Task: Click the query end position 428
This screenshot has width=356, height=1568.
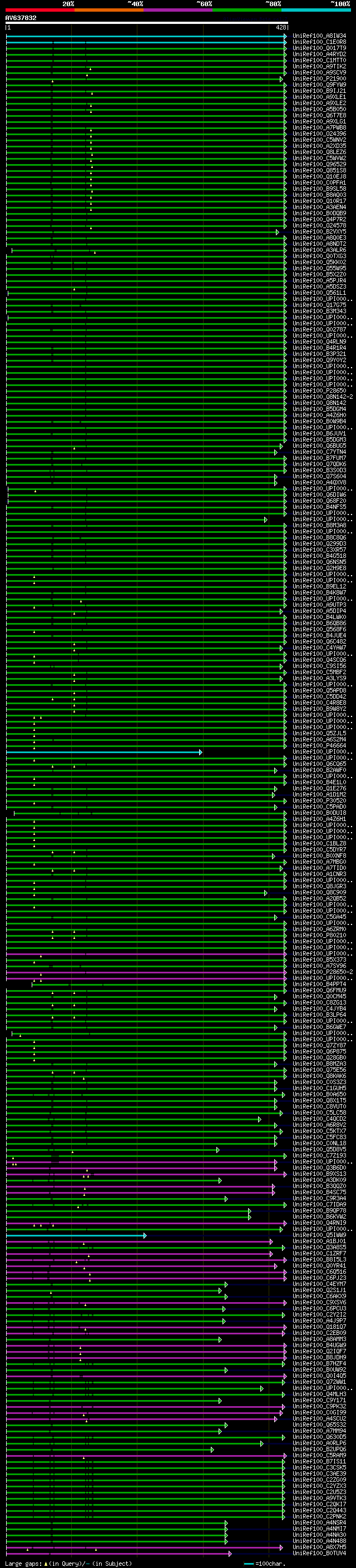Action: pyautogui.click(x=281, y=27)
